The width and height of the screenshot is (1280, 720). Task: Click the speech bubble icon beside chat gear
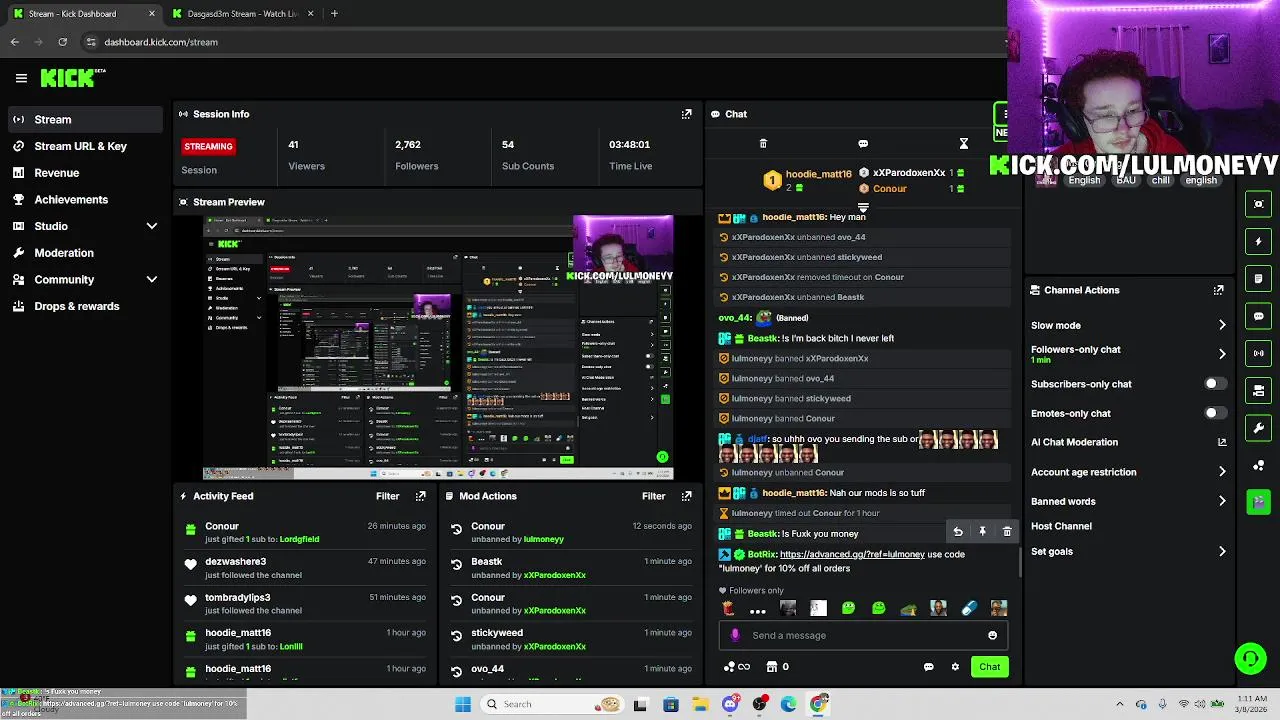tap(928, 667)
